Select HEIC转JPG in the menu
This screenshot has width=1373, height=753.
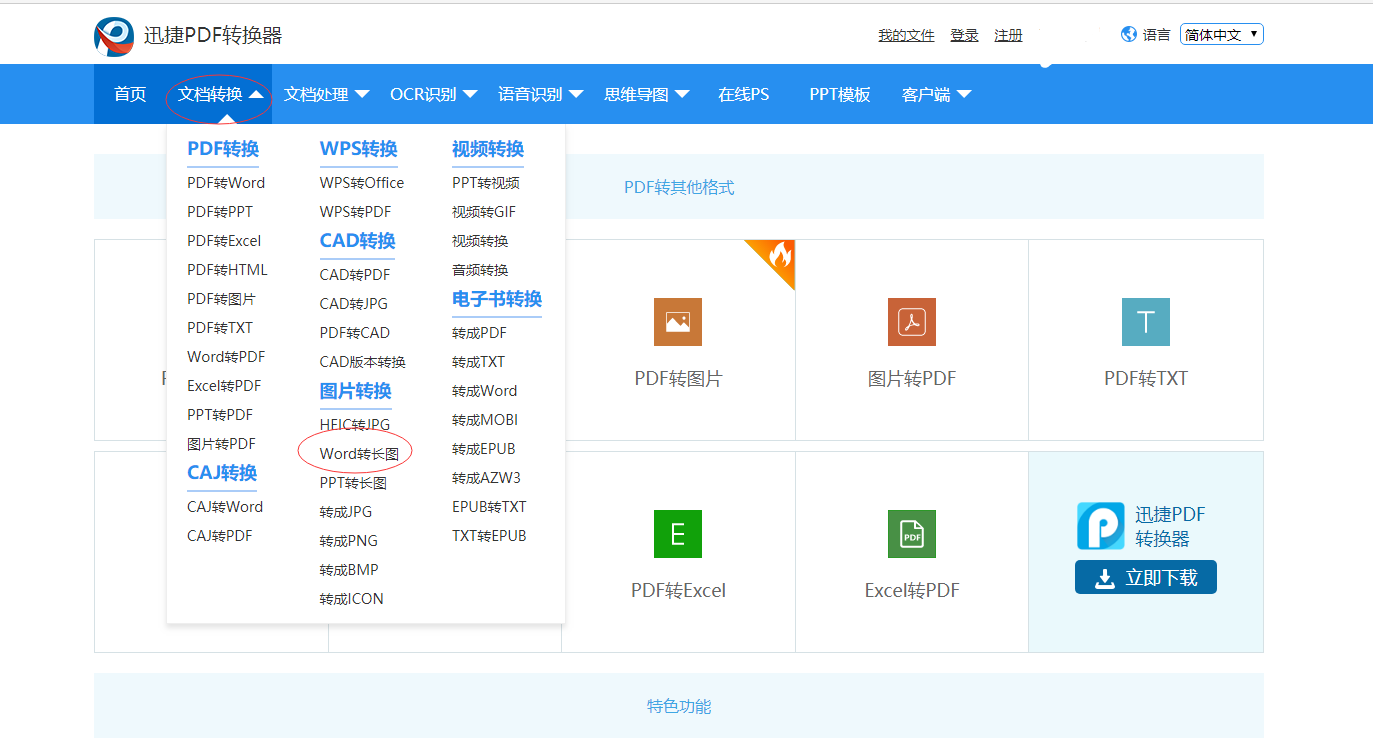coord(355,425)
